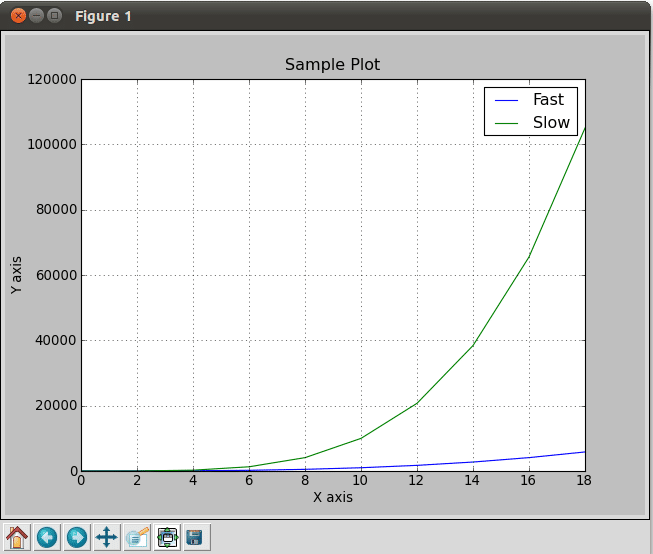
Task: Click the Fast legend entry
Action: 548,100
